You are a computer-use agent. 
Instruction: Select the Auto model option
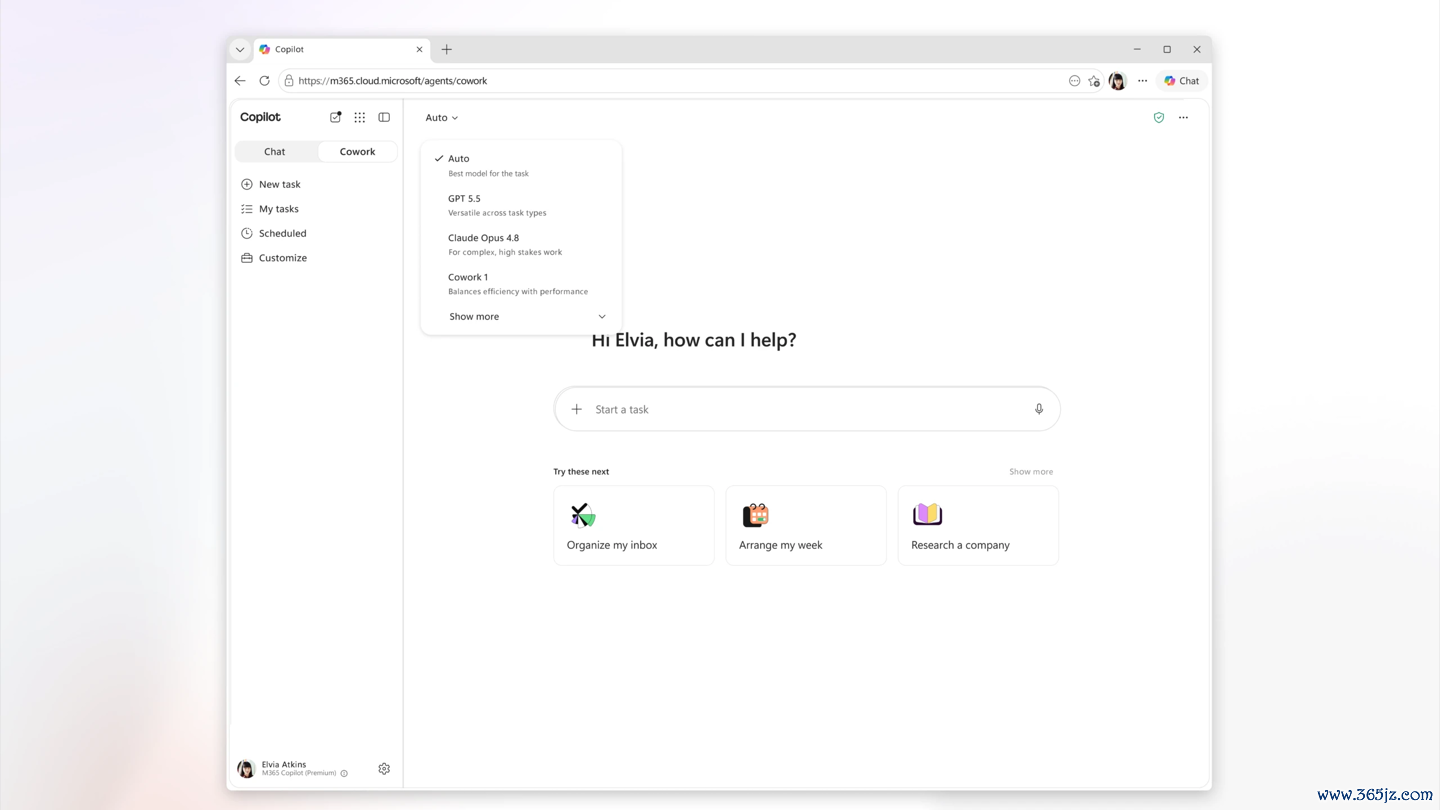[521, 165]
